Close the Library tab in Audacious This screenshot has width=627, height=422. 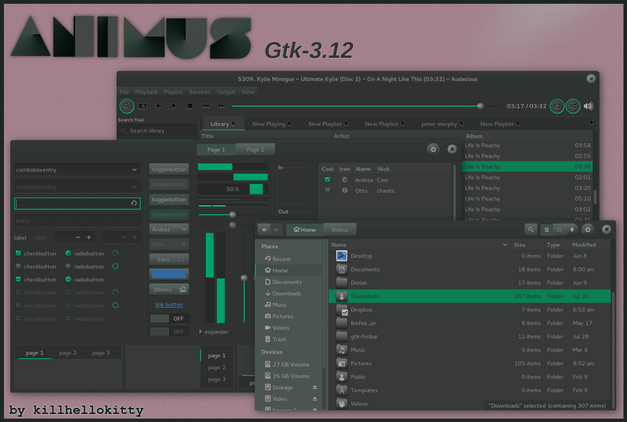coord(234,124)
